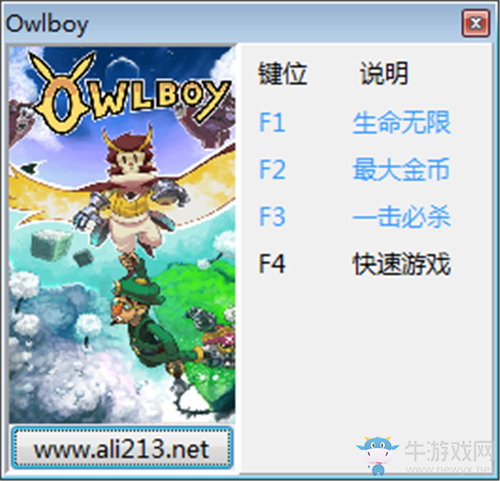
Task: Click the 说明 column header
Action: coord(384,73)
